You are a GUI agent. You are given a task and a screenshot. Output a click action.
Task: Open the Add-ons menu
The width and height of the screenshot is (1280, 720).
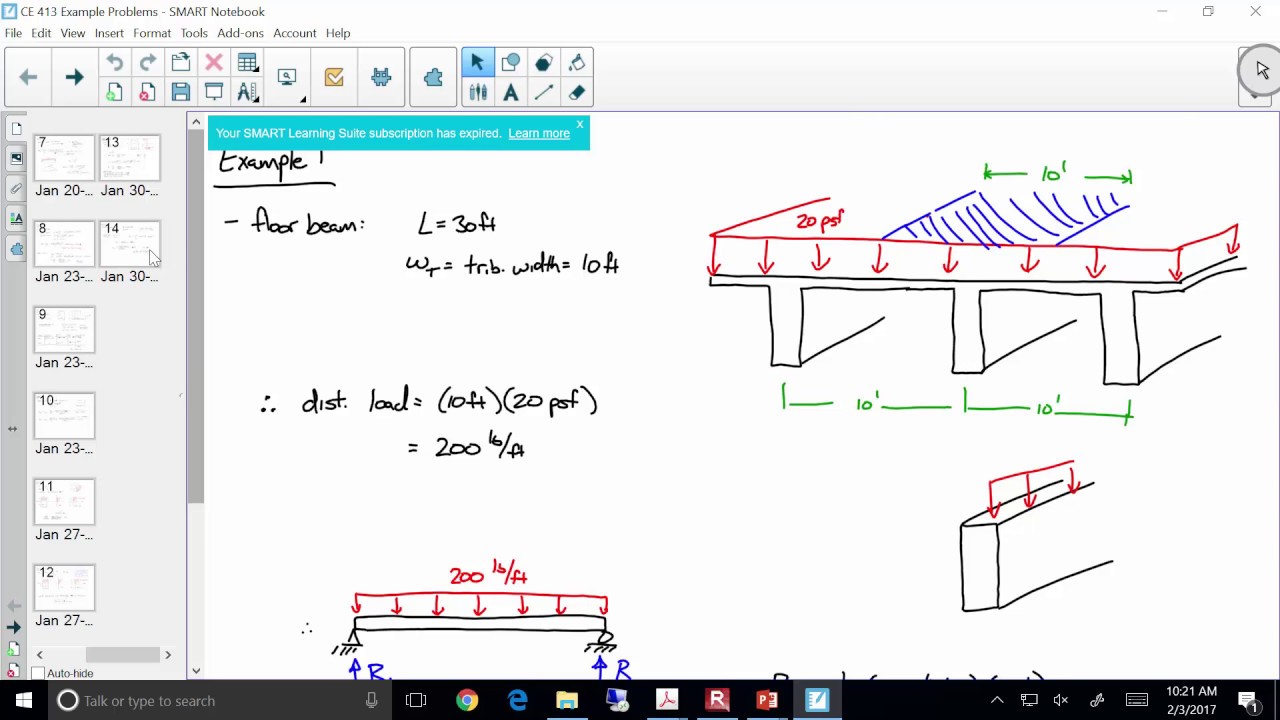(x=240, y=33)
